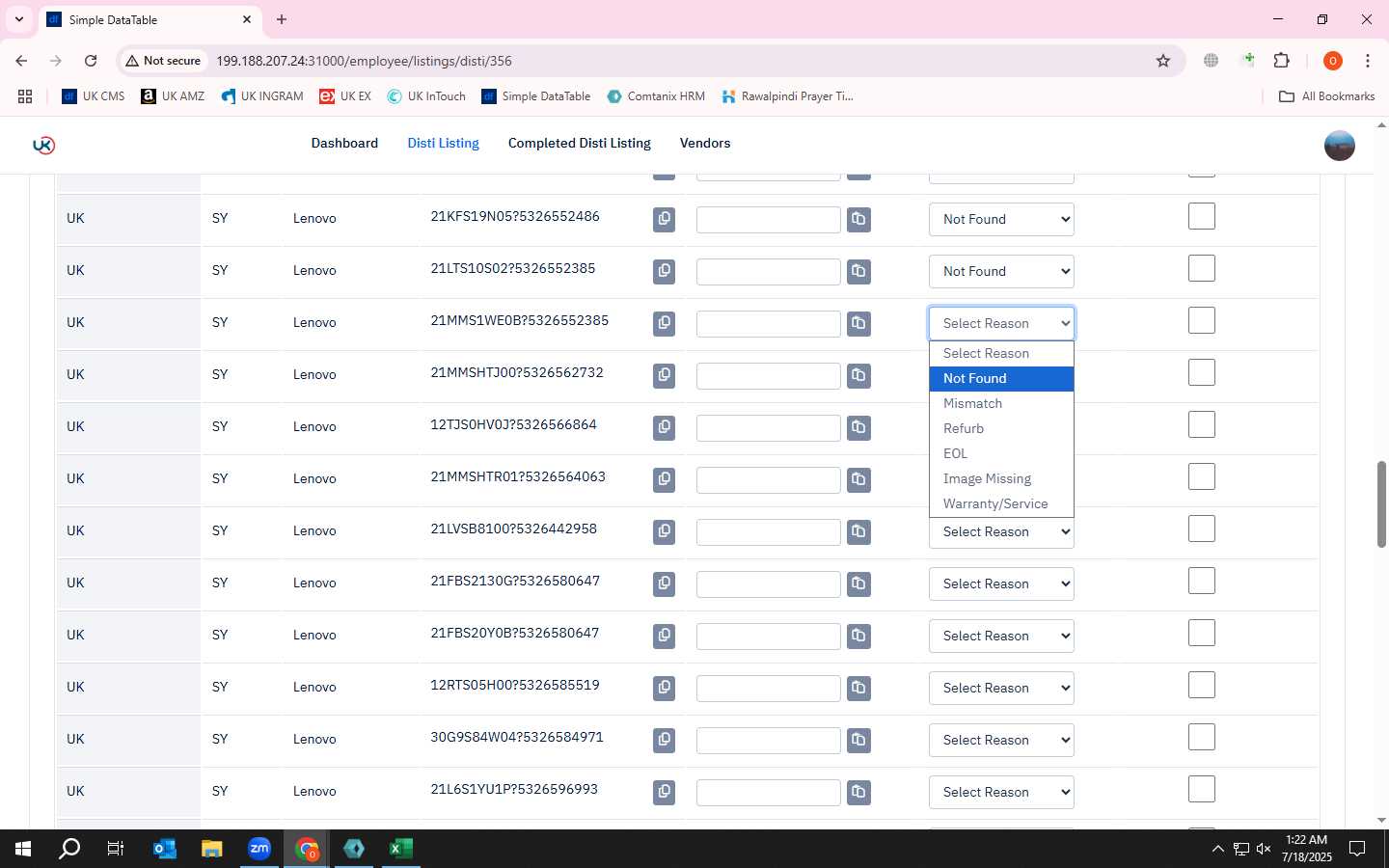Tick checkbox for 21LVSB8100?5326442958 row
The image size is (1389, 868).
point(1202,529)
